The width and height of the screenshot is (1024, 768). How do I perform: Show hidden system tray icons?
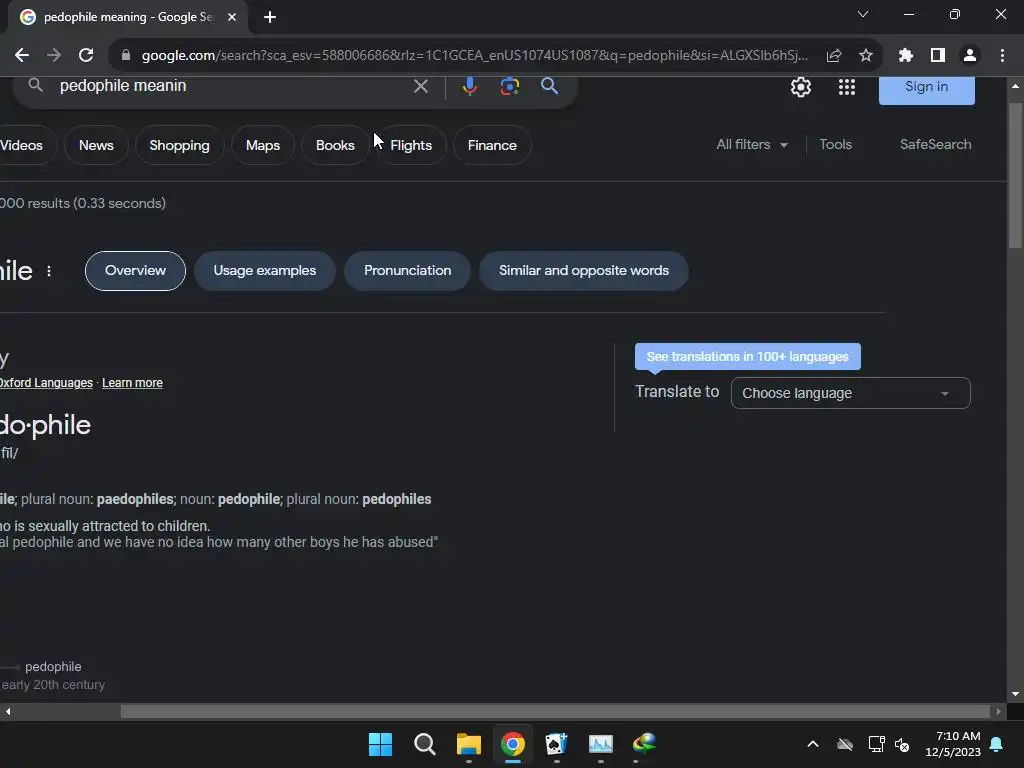[x=812, y=744]
